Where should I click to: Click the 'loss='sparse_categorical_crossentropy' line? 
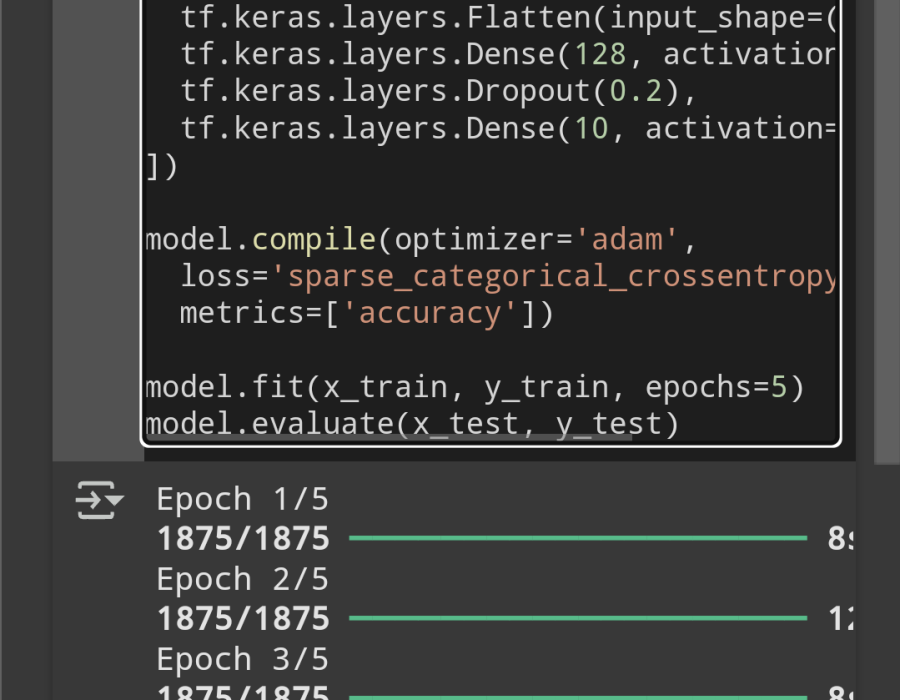click(x=509, y=277)
